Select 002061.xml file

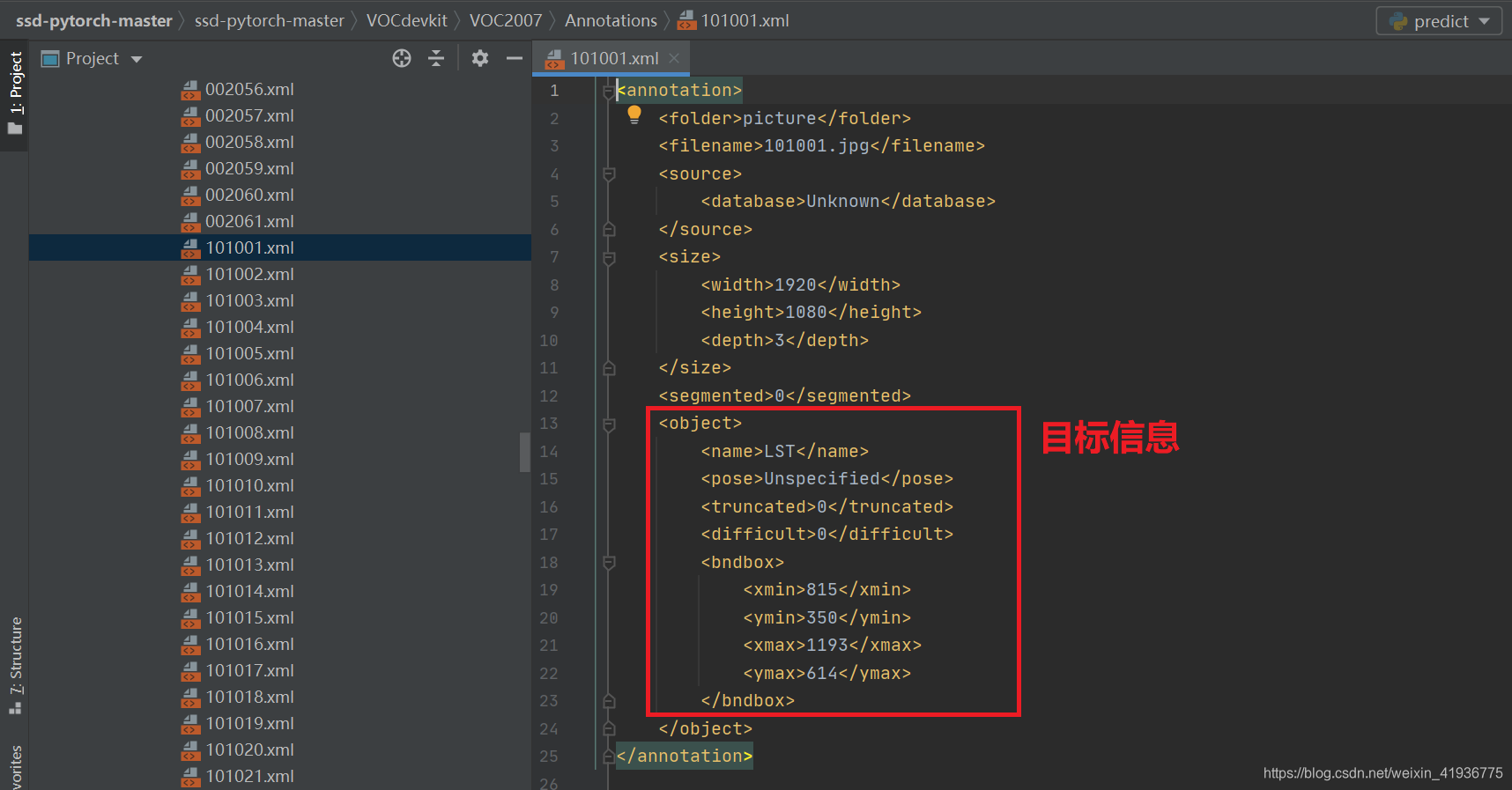tap(249, 221)
